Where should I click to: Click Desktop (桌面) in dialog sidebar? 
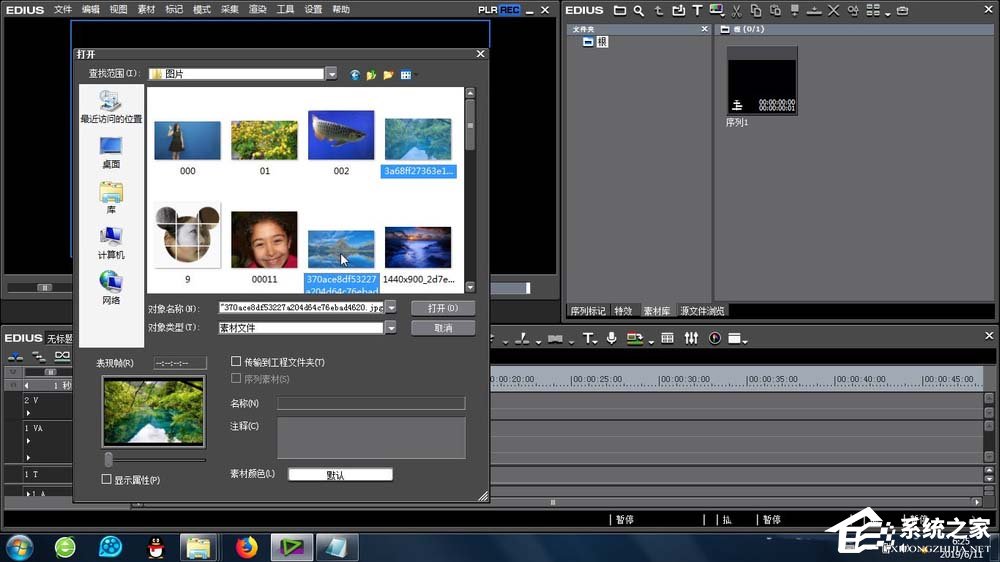111,153
